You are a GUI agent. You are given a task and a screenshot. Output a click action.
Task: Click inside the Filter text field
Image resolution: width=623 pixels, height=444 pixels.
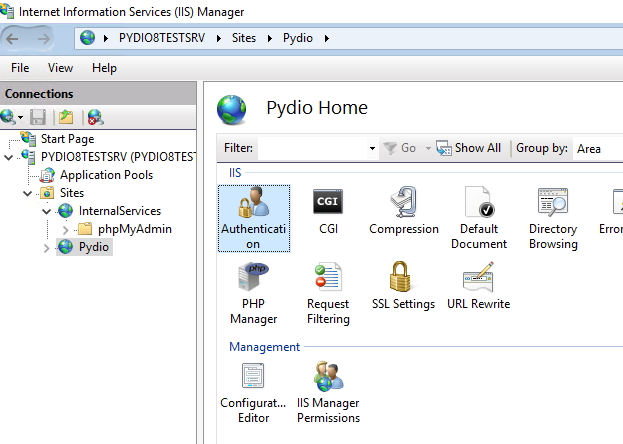313,148
